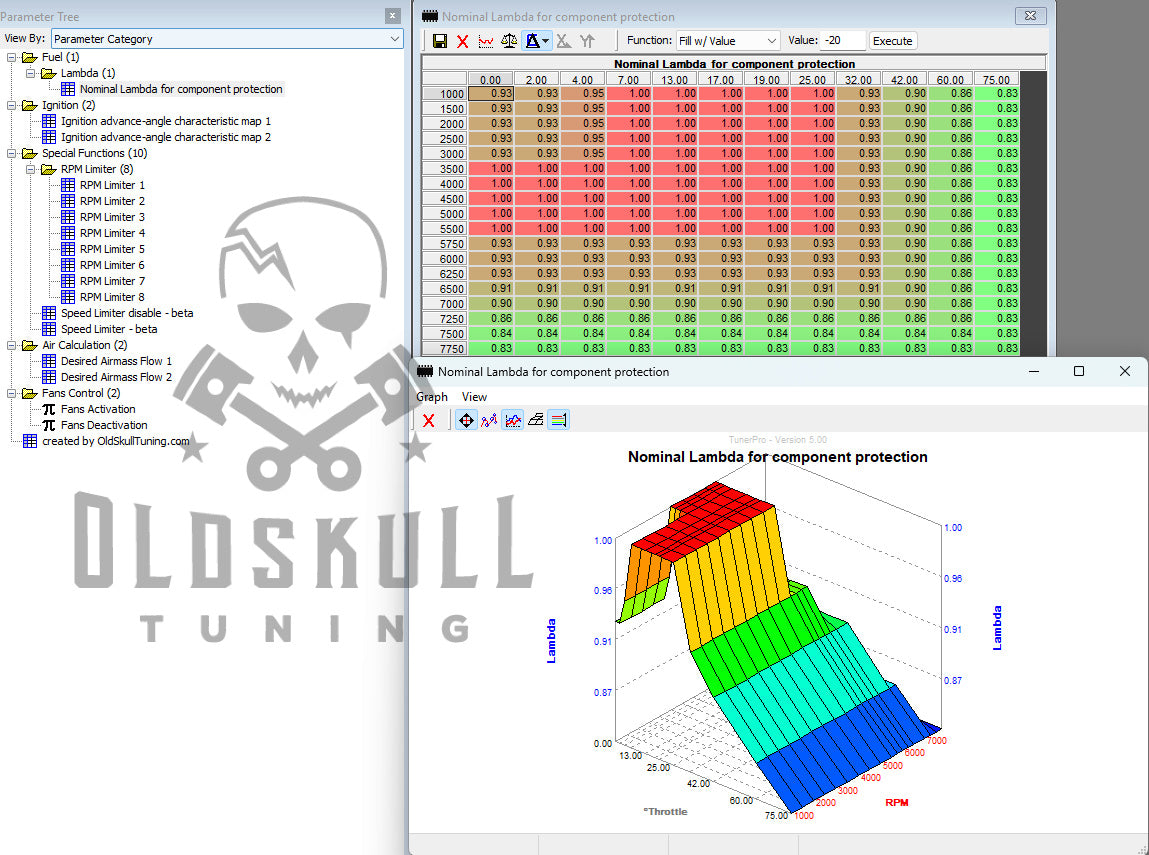Select RPM Limiter 2 in tree
The image size is (1149, 855).
click(112, 201)
